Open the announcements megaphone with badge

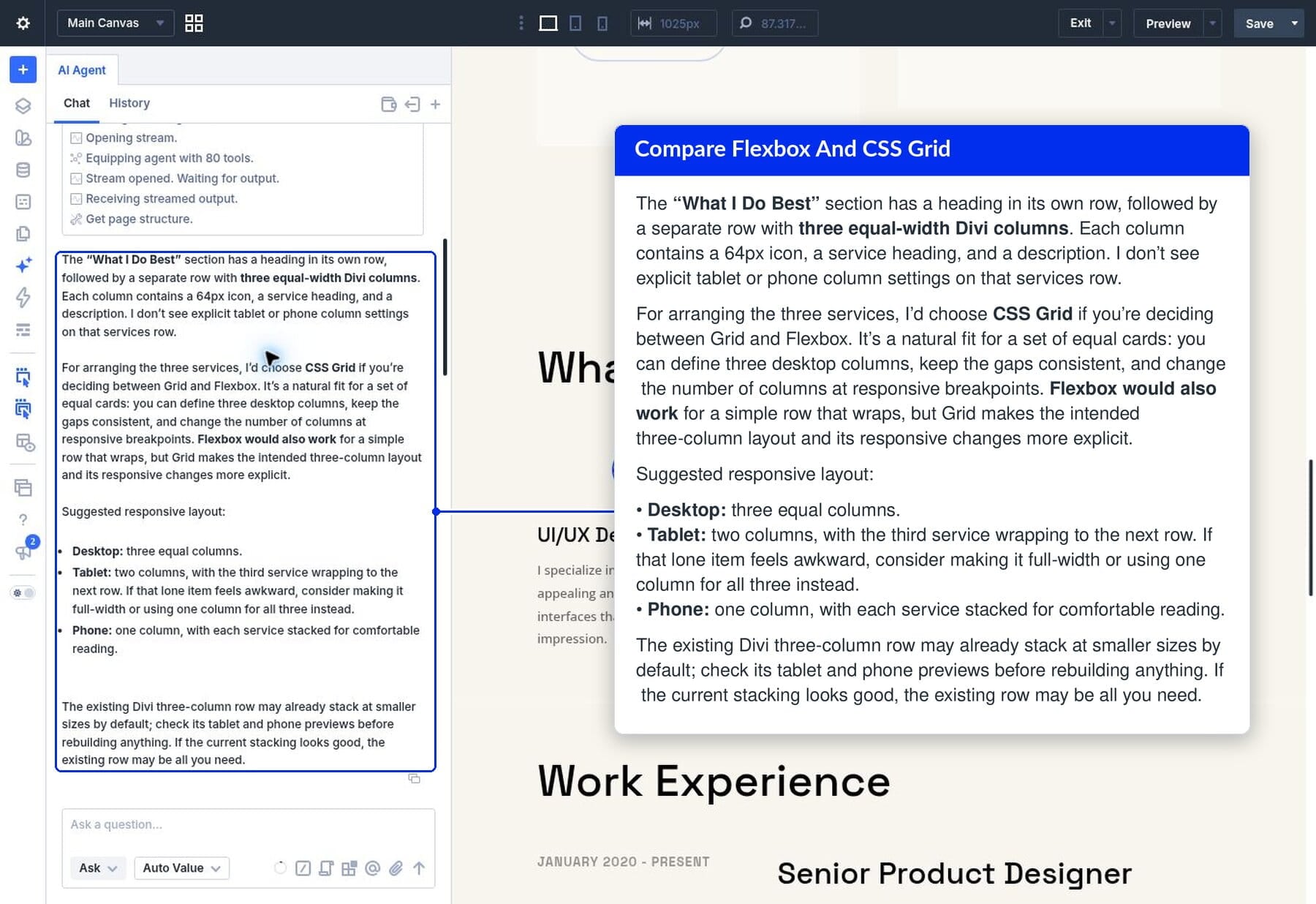pos(24,550)
